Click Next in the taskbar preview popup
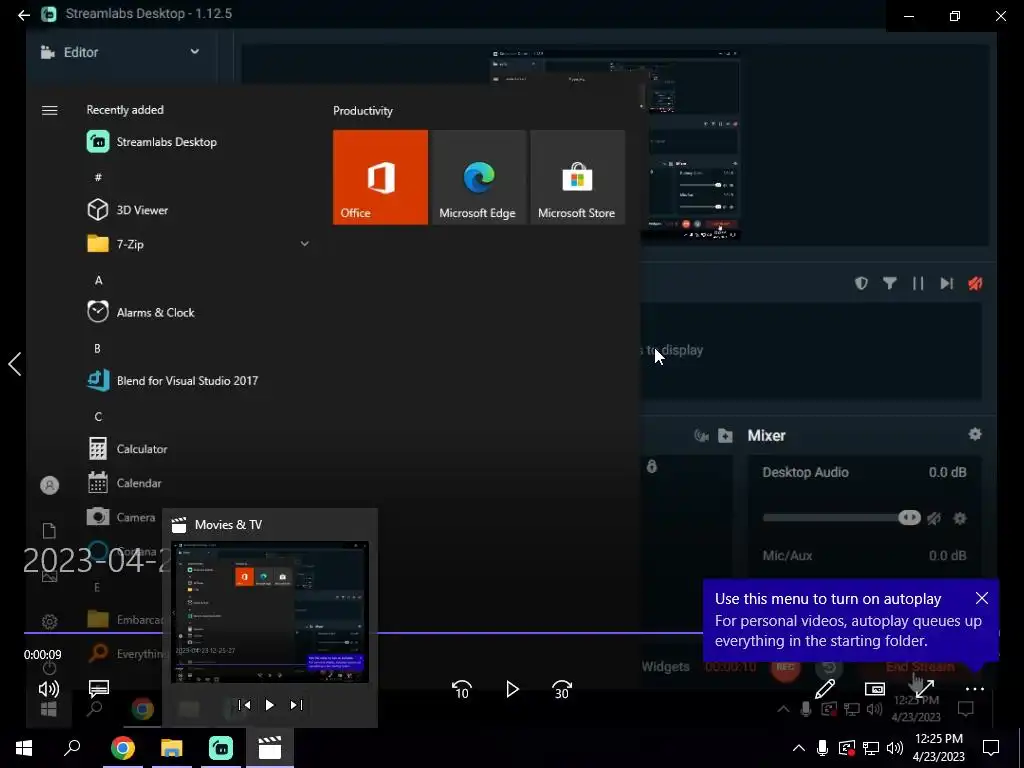Screen dimensions: 1024x768 (x=296, y=705)
